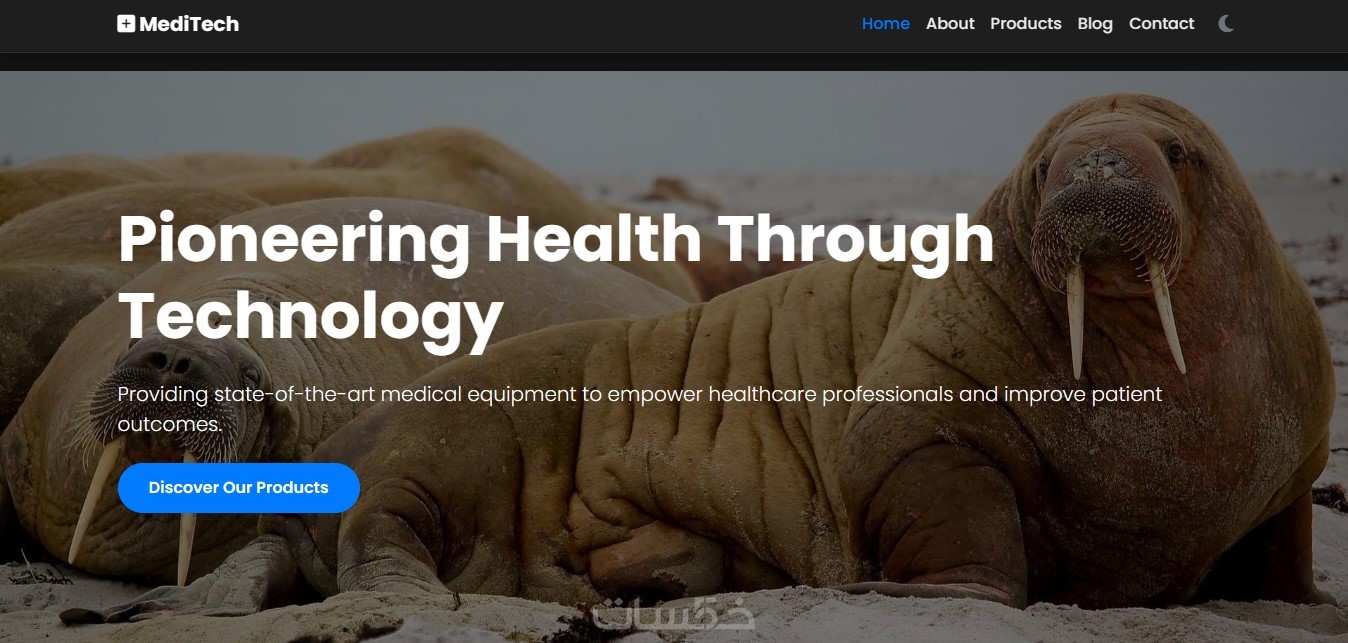Open the MediTech brand name link
This screenshot has width=1348, height=643.
(x=178, y=24)
